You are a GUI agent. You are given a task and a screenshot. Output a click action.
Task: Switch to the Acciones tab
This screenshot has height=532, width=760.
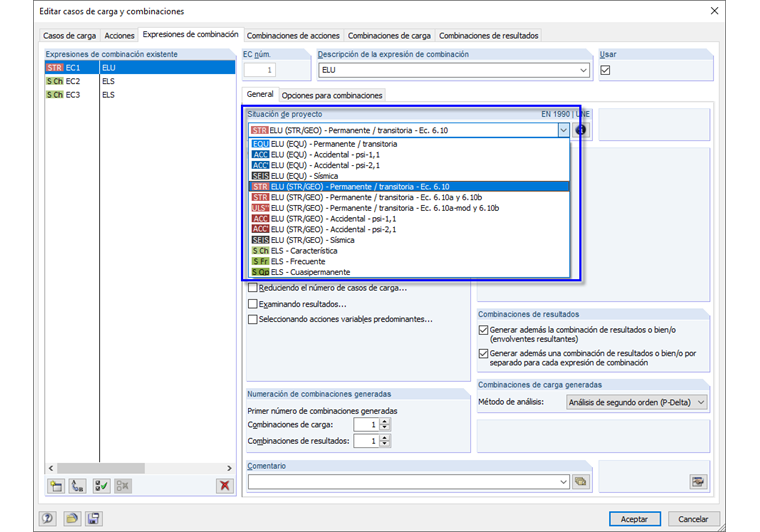119,35
